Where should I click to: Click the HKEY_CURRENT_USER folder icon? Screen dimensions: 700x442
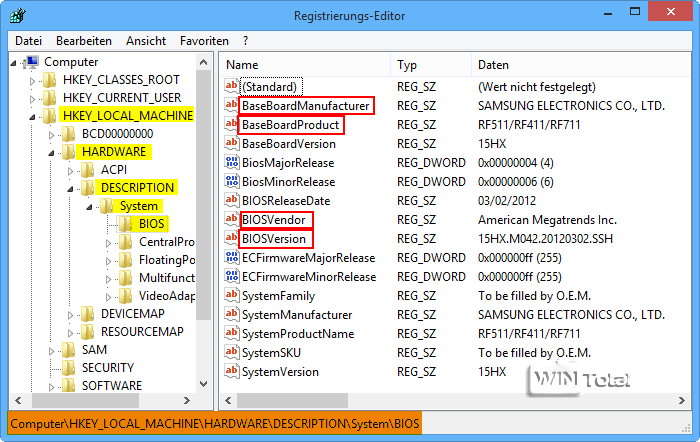pyautogui.click(x=49, y=98)
